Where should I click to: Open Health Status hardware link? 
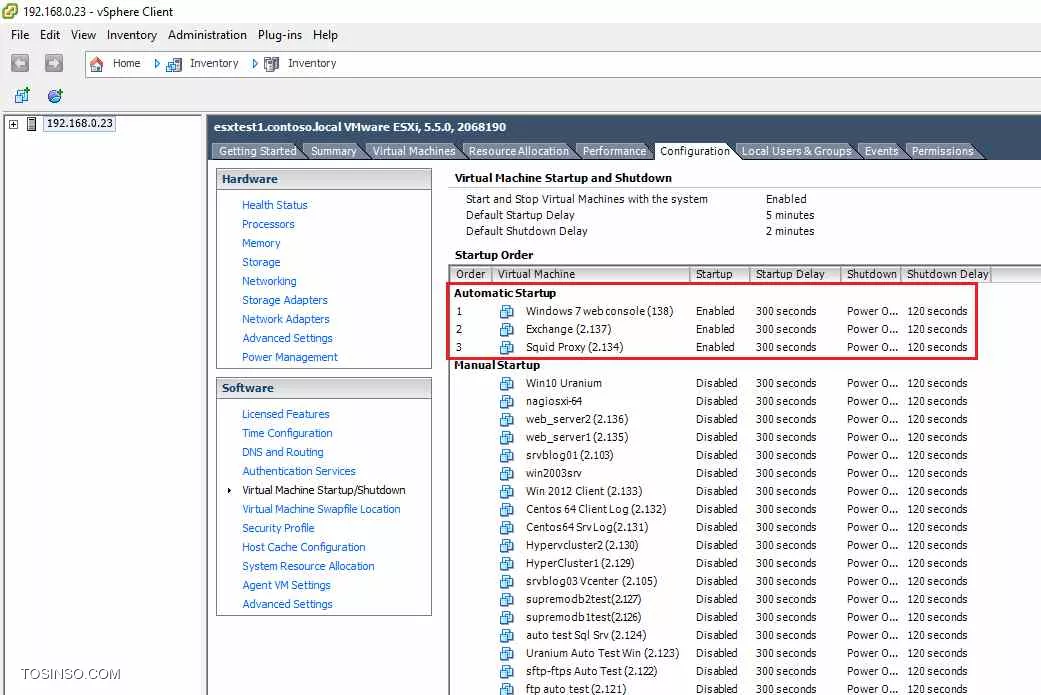click(275, 205)
